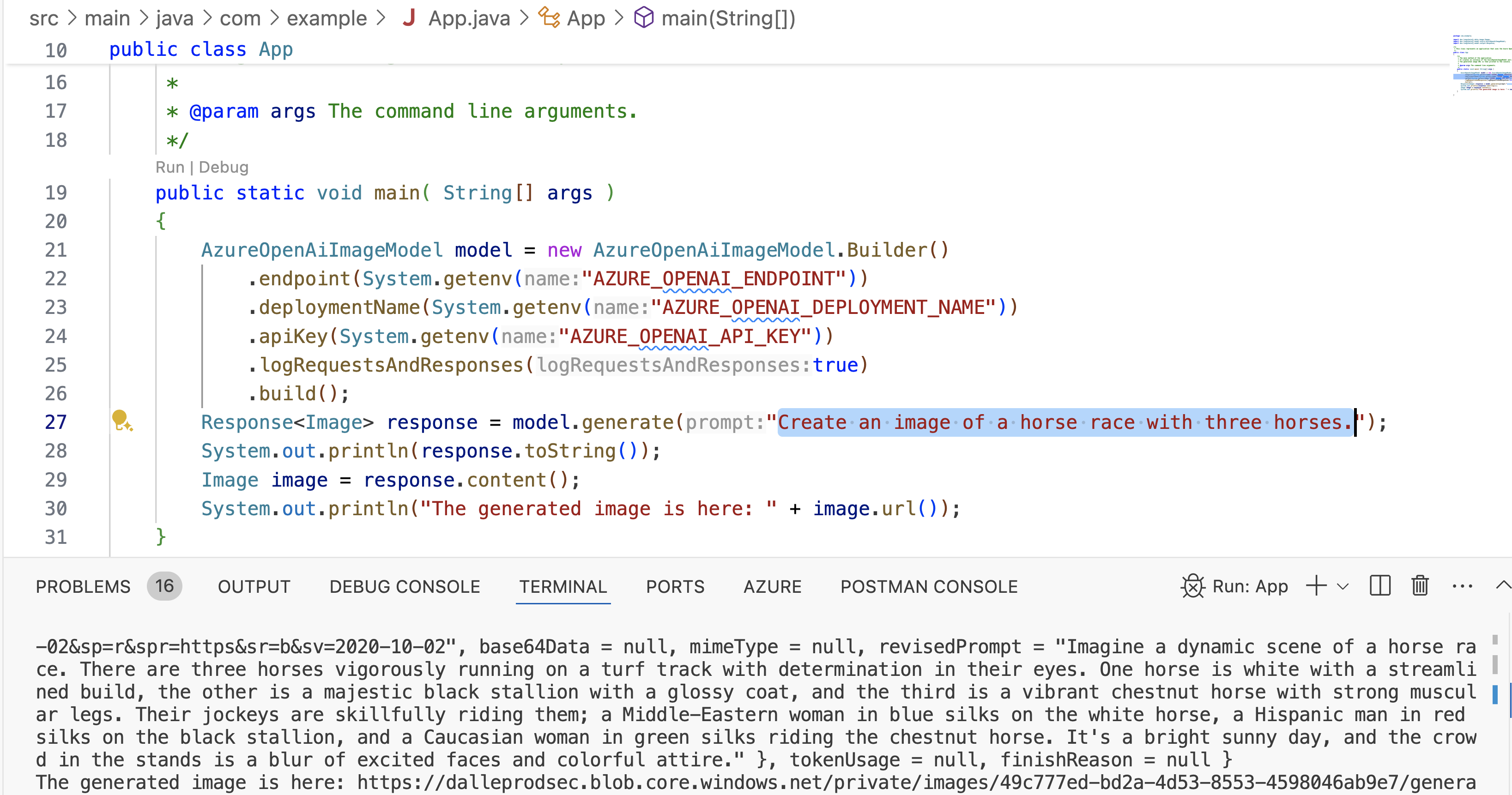Screen dimensions: 1512x795
Task: Click the dalleprodsec image URL in terminal
Action: point(916,782)
